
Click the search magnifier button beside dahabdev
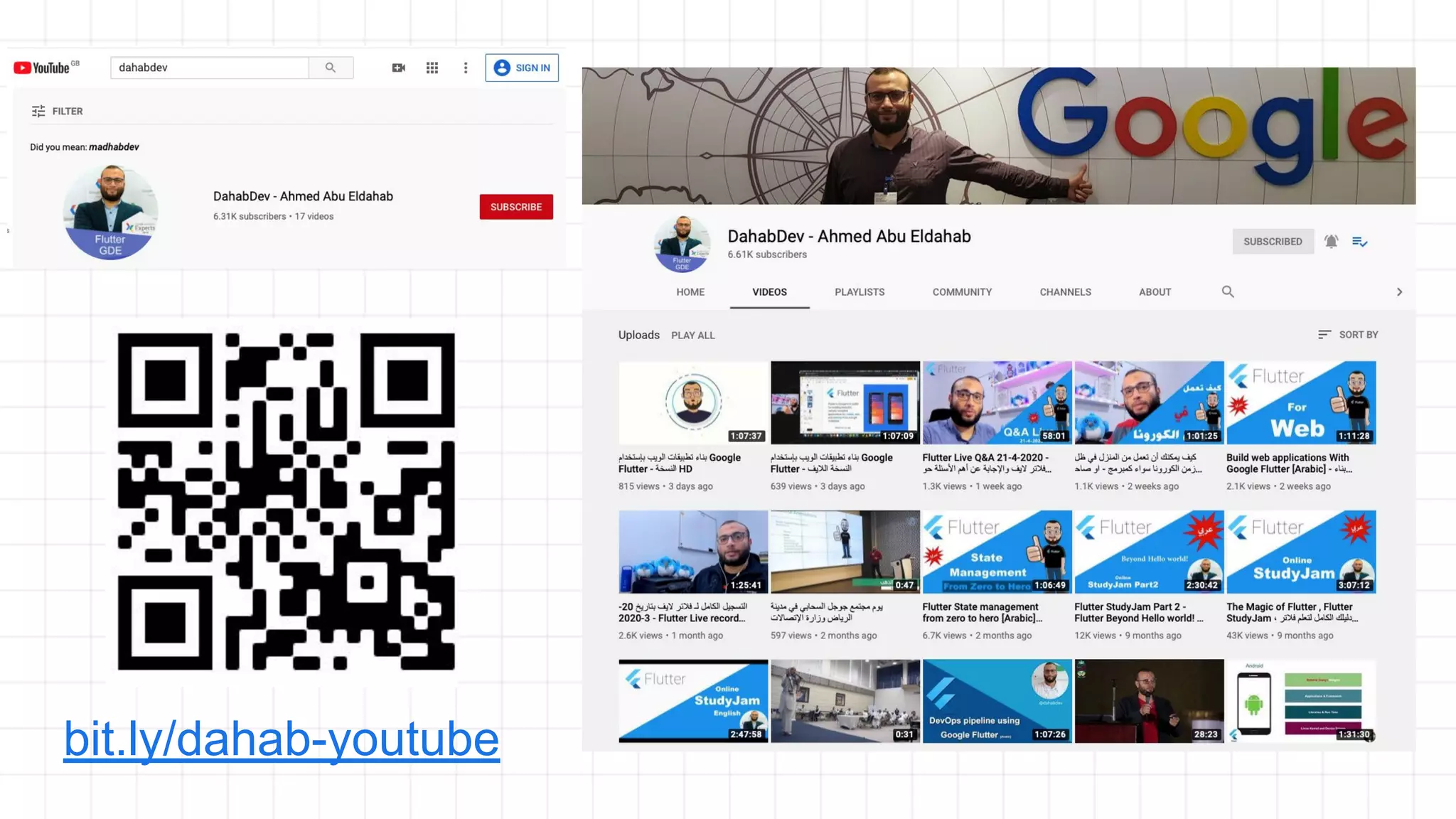pos(331,68)
